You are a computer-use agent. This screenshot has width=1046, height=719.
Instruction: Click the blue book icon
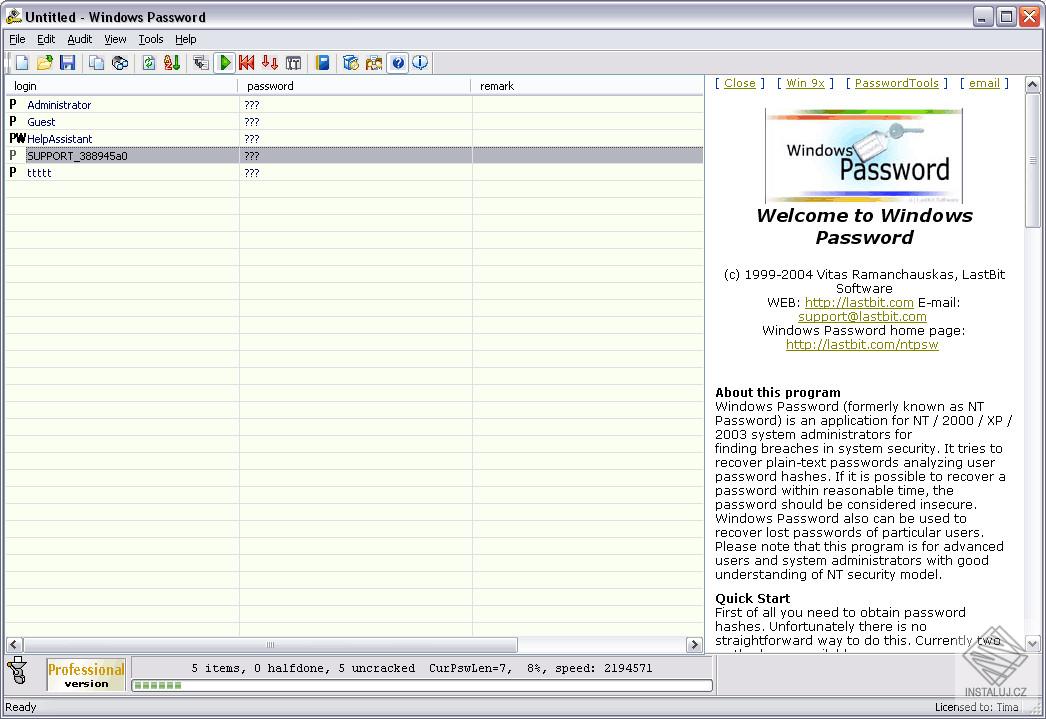tap(322, 63)
